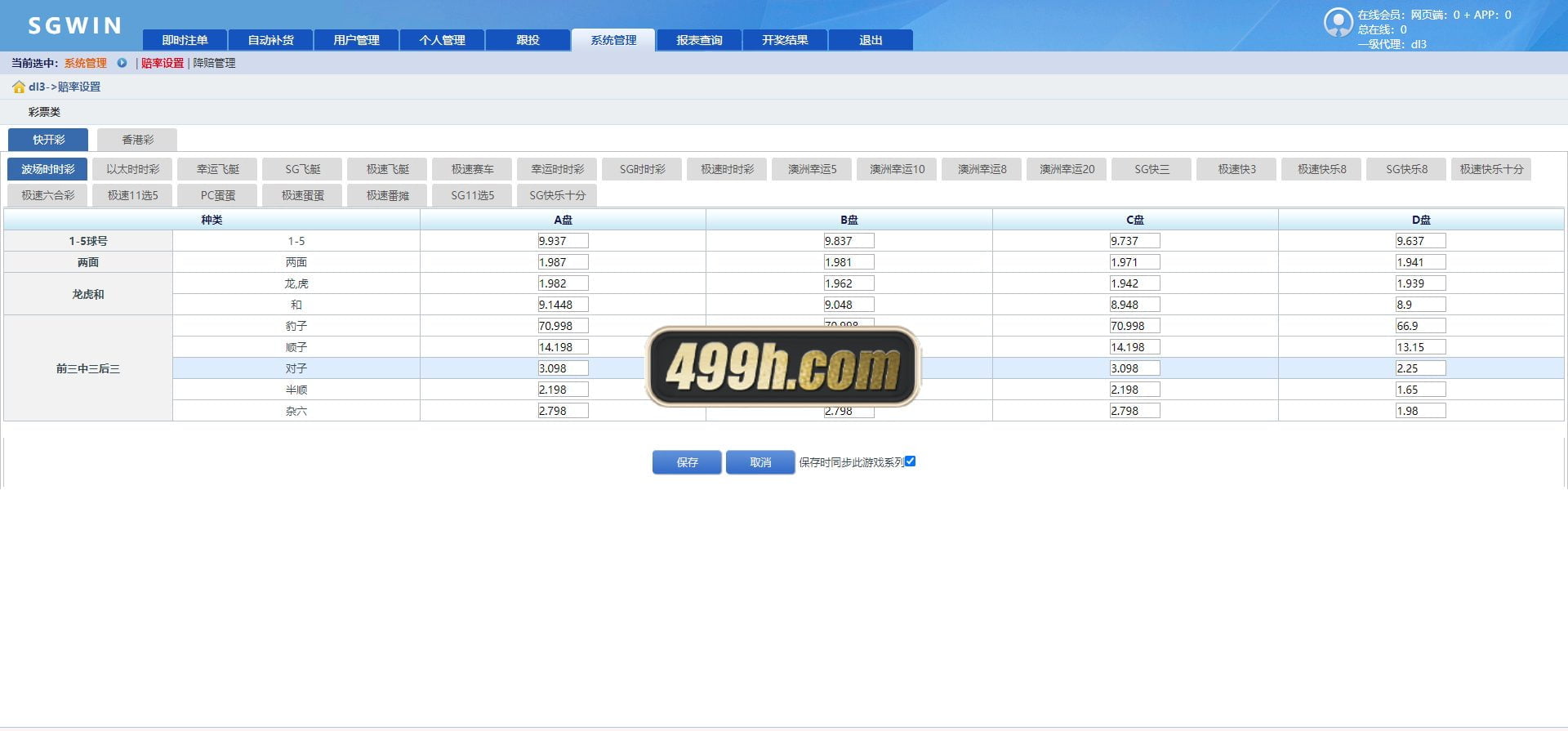Click B盘 odds field for 两面 row
Screen dimensions: 1568x731
coord(849,262)
